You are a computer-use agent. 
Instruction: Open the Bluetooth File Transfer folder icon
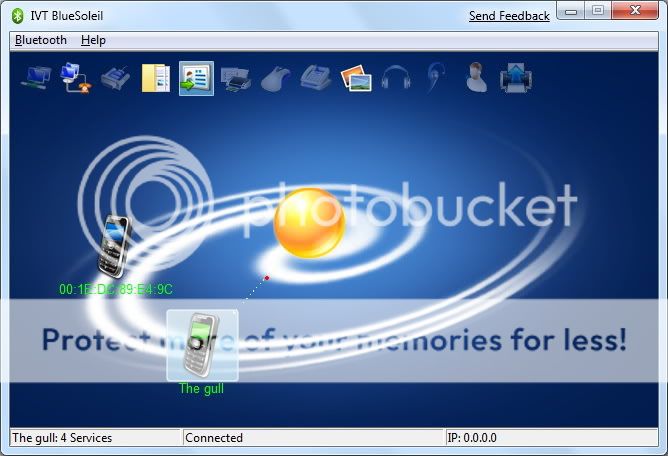click(x=156, y=78)
